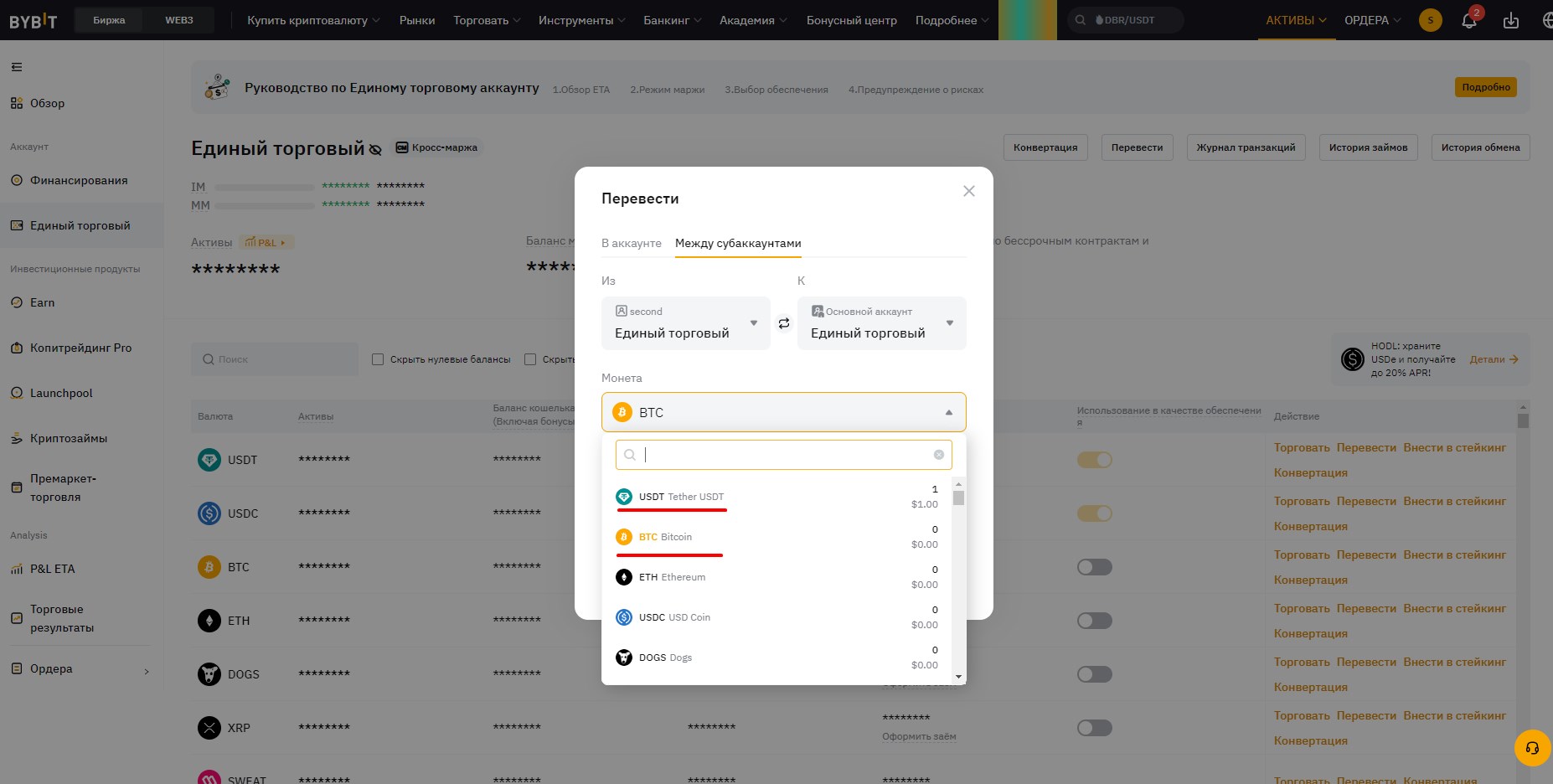
Task: Click USDC USD Coin icon in dropdown list
Action: [624, 617]
